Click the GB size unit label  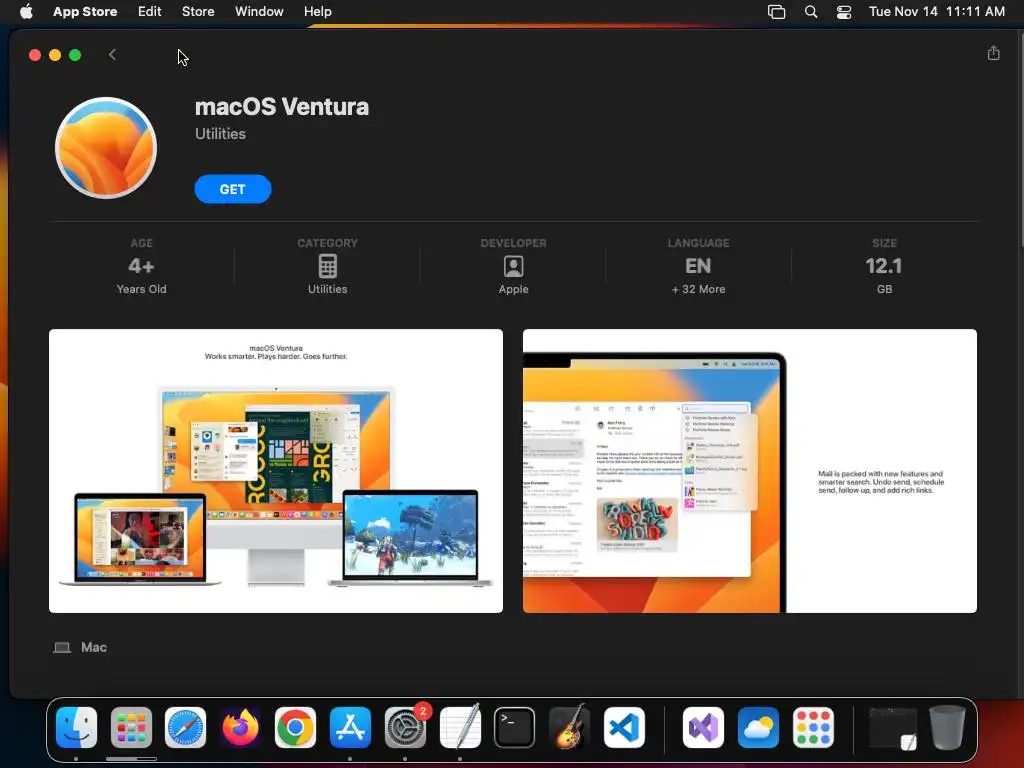point(884,289)
